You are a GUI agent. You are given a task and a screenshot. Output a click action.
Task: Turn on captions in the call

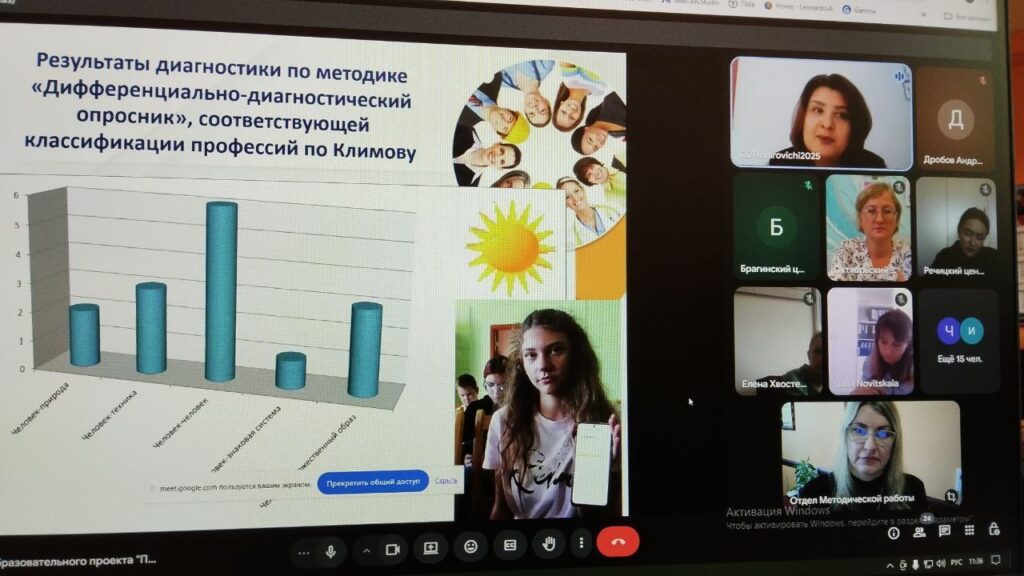click(509, 547)
